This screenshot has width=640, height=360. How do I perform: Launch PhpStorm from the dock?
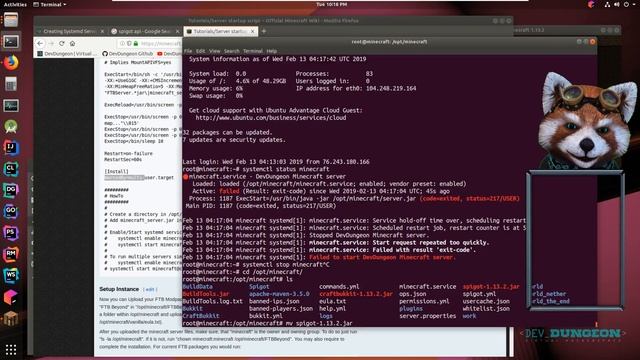click(11, 233)
